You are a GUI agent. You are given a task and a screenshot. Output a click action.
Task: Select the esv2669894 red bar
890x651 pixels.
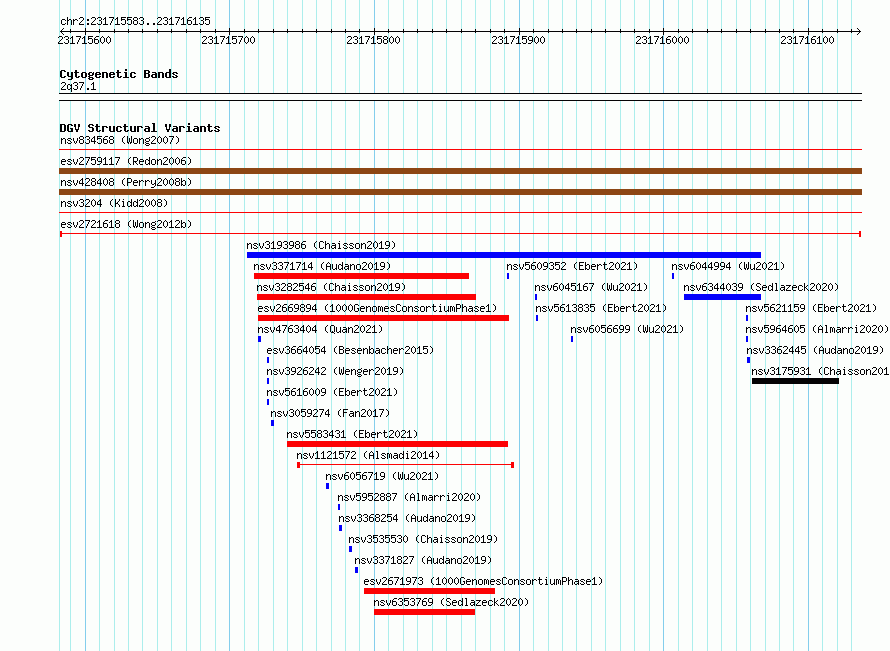[x=384, y=318]
